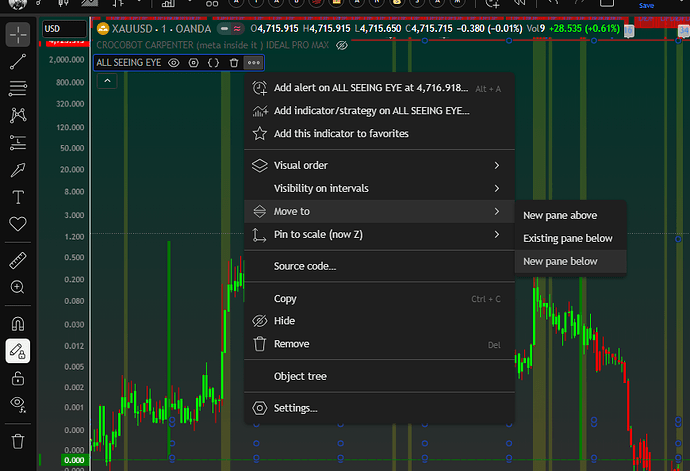Expand the Visual order submenu

[x=379, y=166]
